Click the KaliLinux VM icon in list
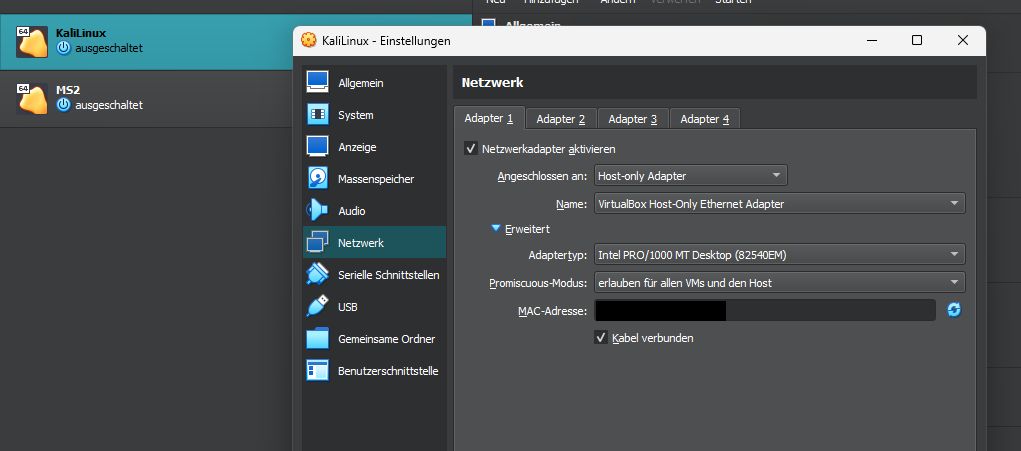 click(32, 42)
